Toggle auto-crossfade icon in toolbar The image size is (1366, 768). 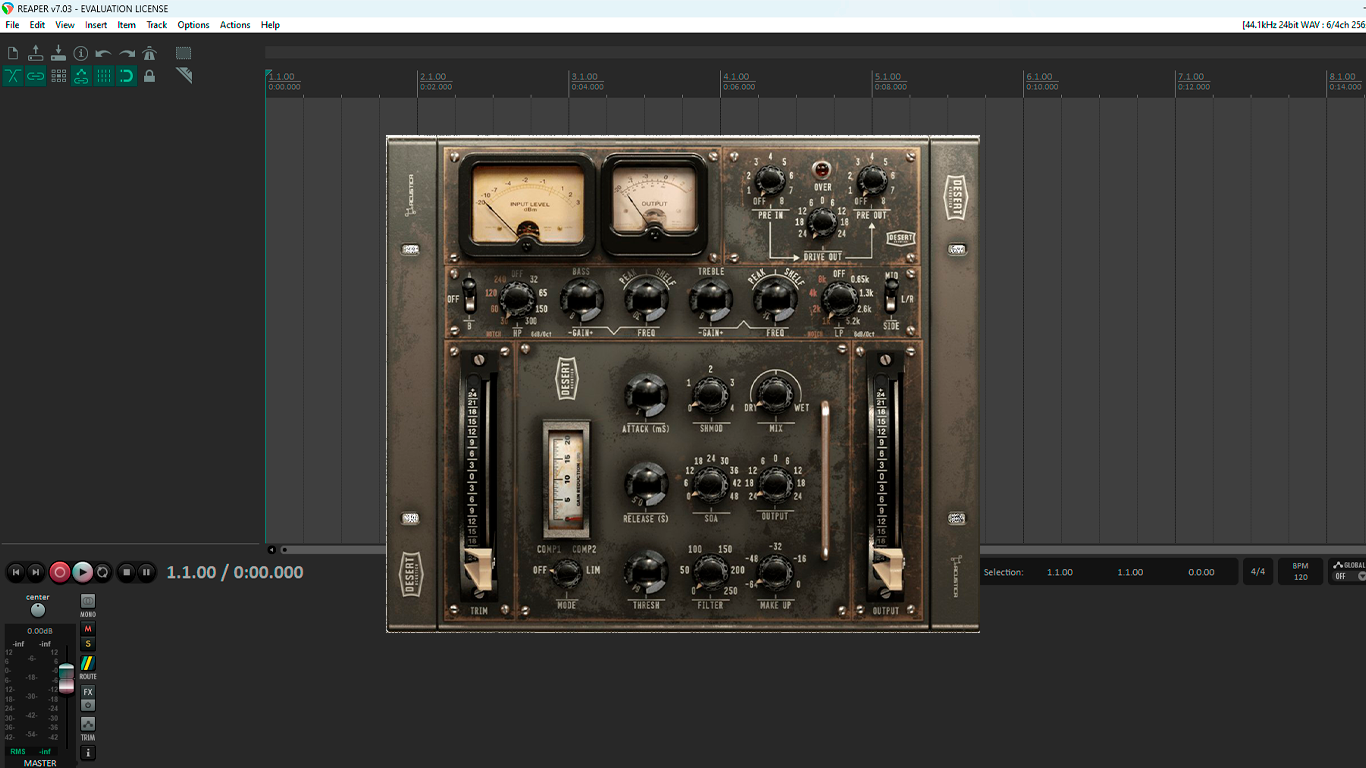(13, 76)
